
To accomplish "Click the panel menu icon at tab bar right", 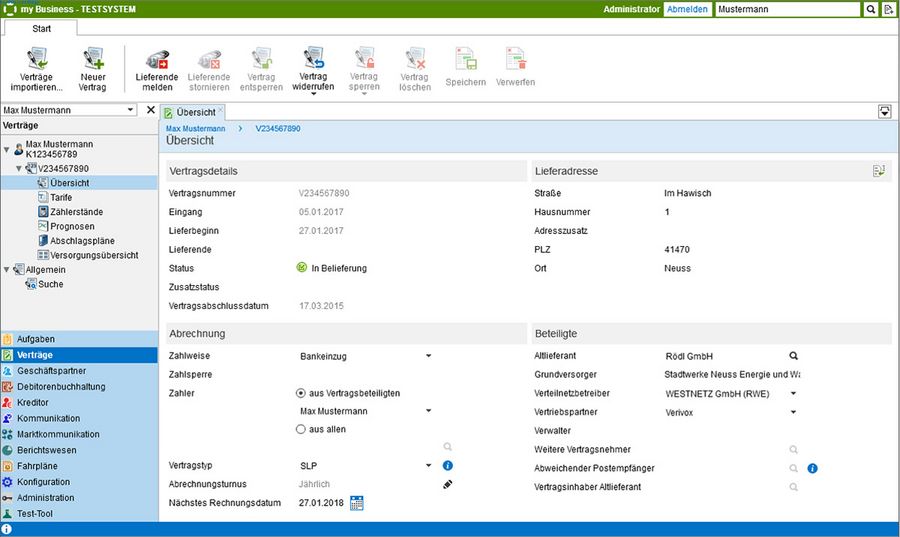I will click(x=885, y=112).
